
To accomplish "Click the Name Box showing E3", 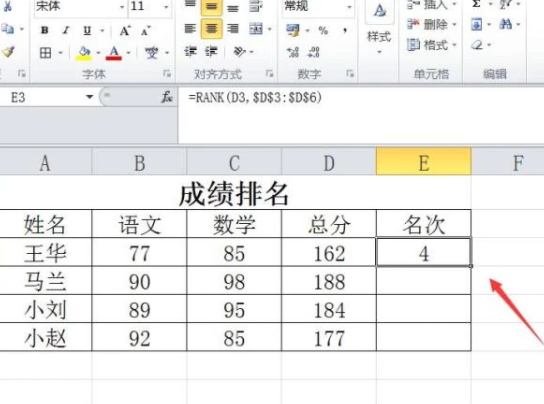I will [42, 97].
